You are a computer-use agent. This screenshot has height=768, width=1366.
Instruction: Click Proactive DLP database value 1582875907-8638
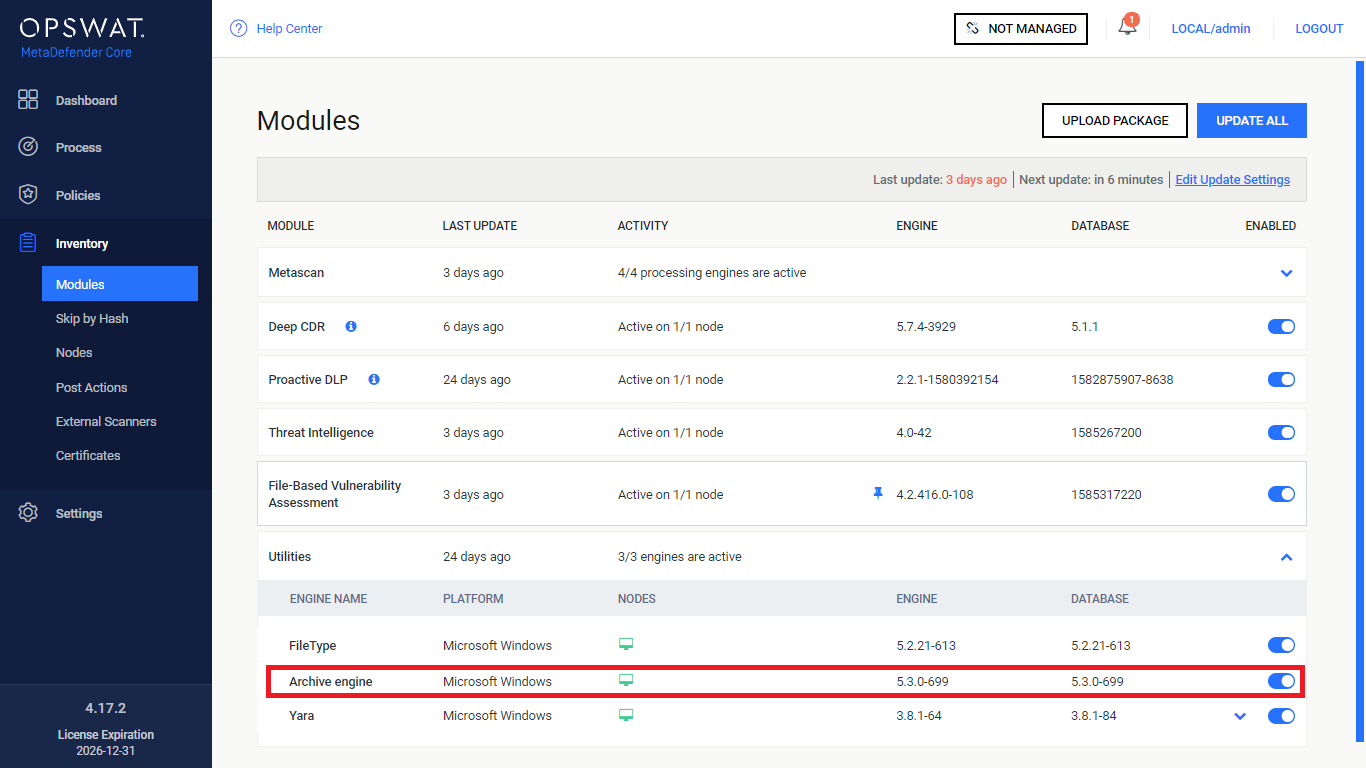[x=1122, y=380]
